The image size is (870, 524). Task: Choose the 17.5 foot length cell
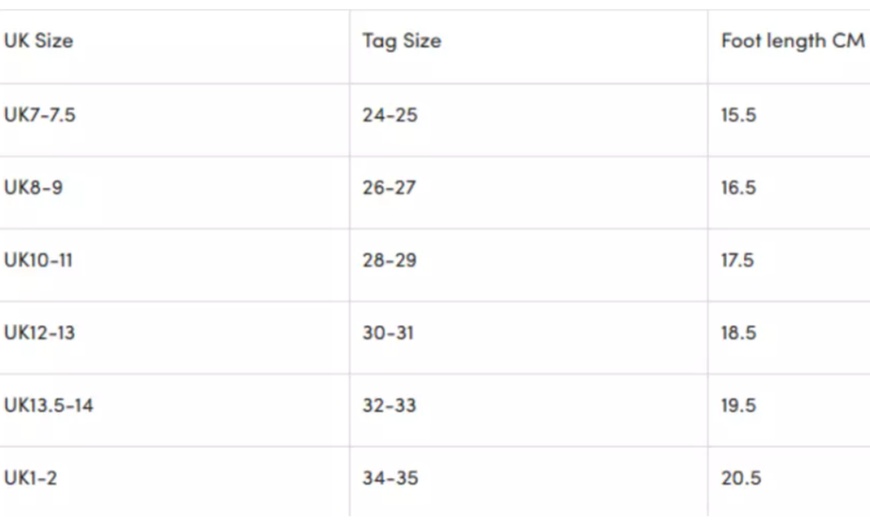(738, 260)
